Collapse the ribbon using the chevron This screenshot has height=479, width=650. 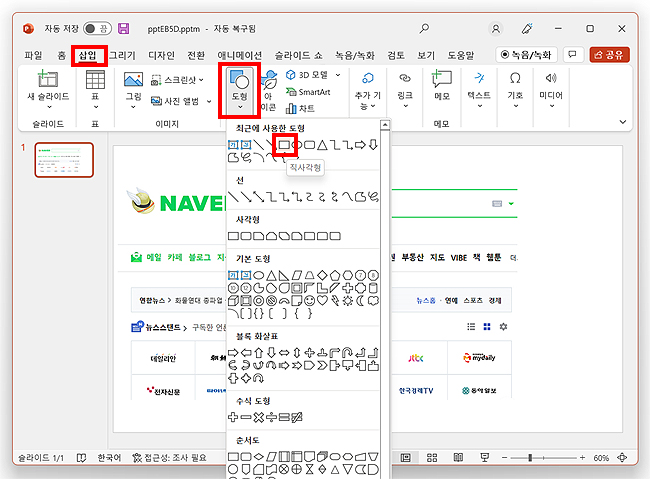tap(622, 122)
